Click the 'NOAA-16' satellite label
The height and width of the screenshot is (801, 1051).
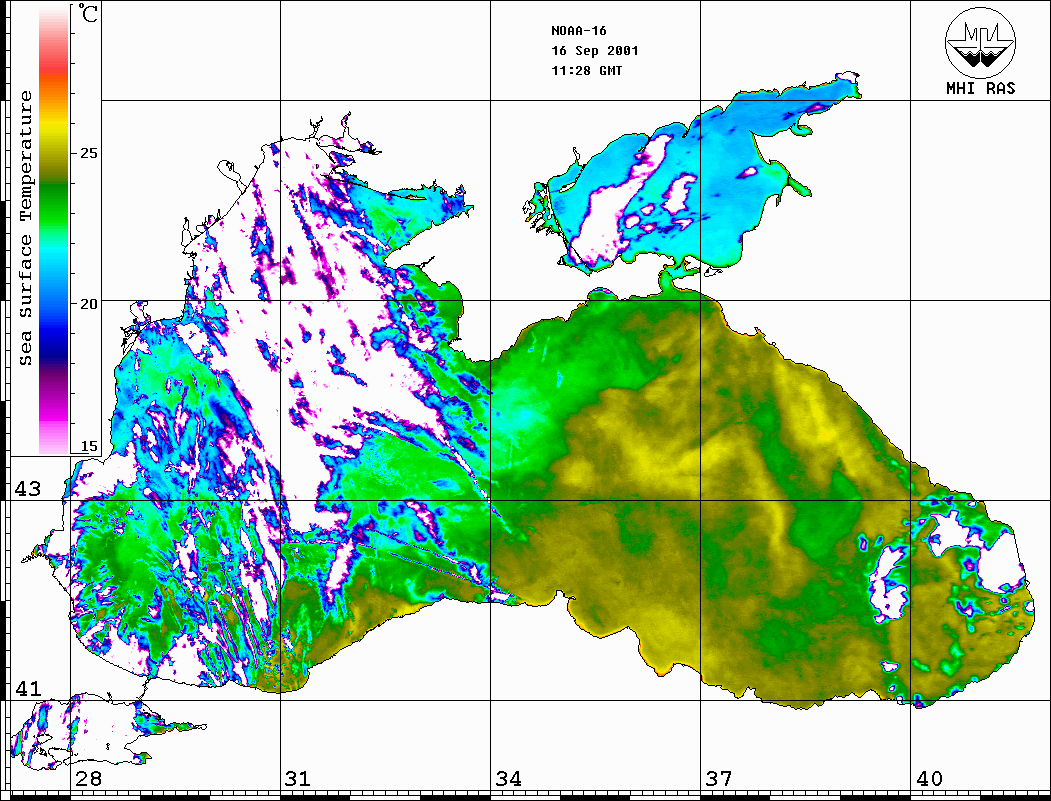[x=578, y=31]
